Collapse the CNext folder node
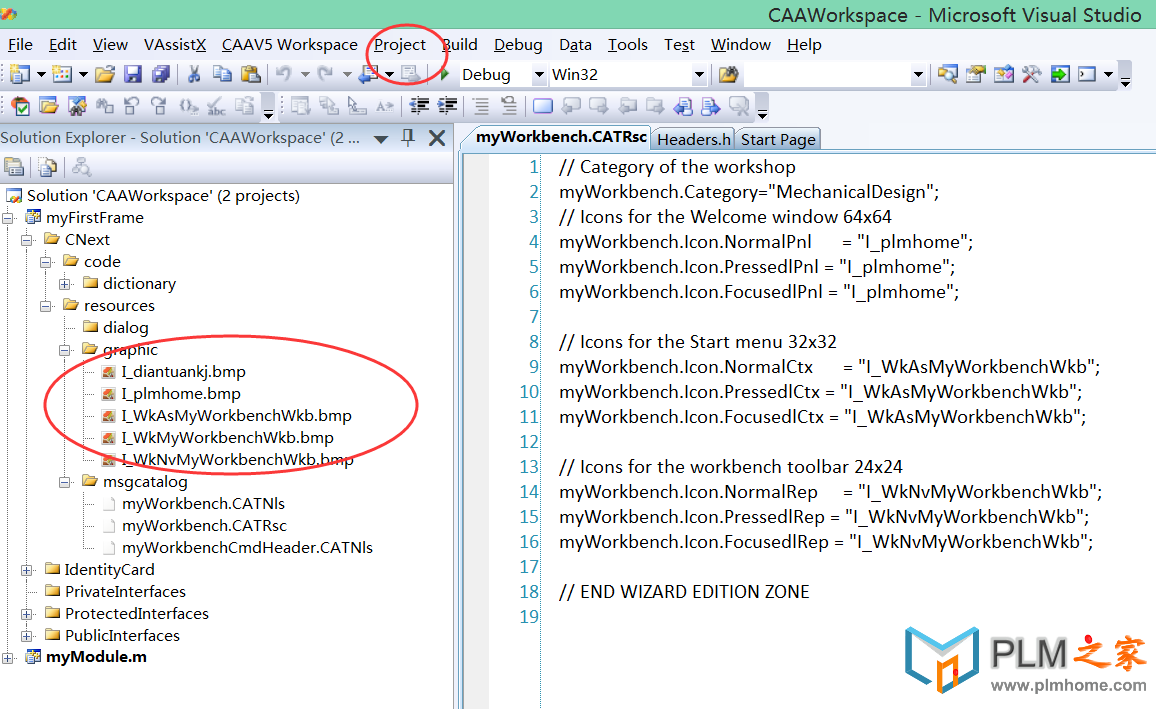 [27, 240]
